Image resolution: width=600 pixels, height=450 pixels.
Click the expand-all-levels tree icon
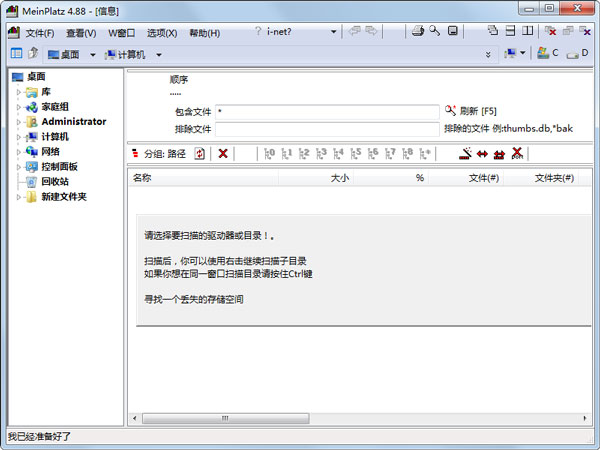(x=425, y=153)
